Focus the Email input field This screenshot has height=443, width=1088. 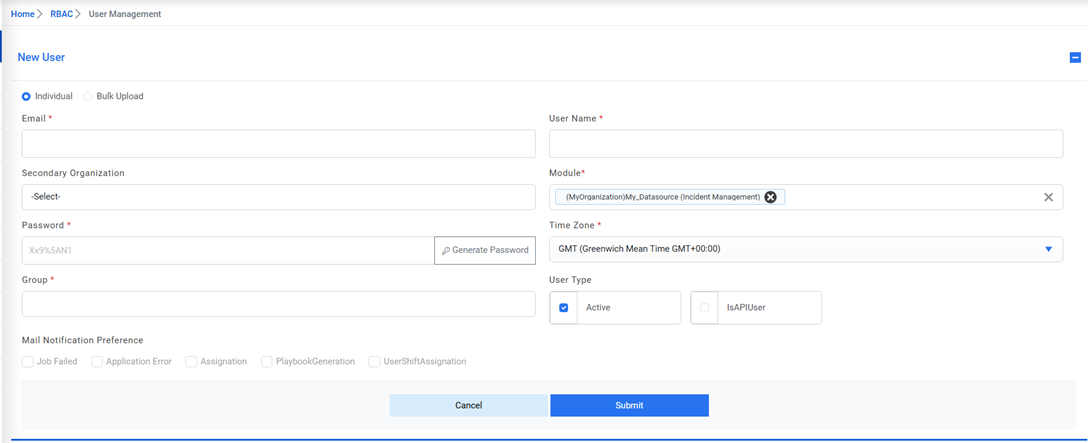click(278, 144)
